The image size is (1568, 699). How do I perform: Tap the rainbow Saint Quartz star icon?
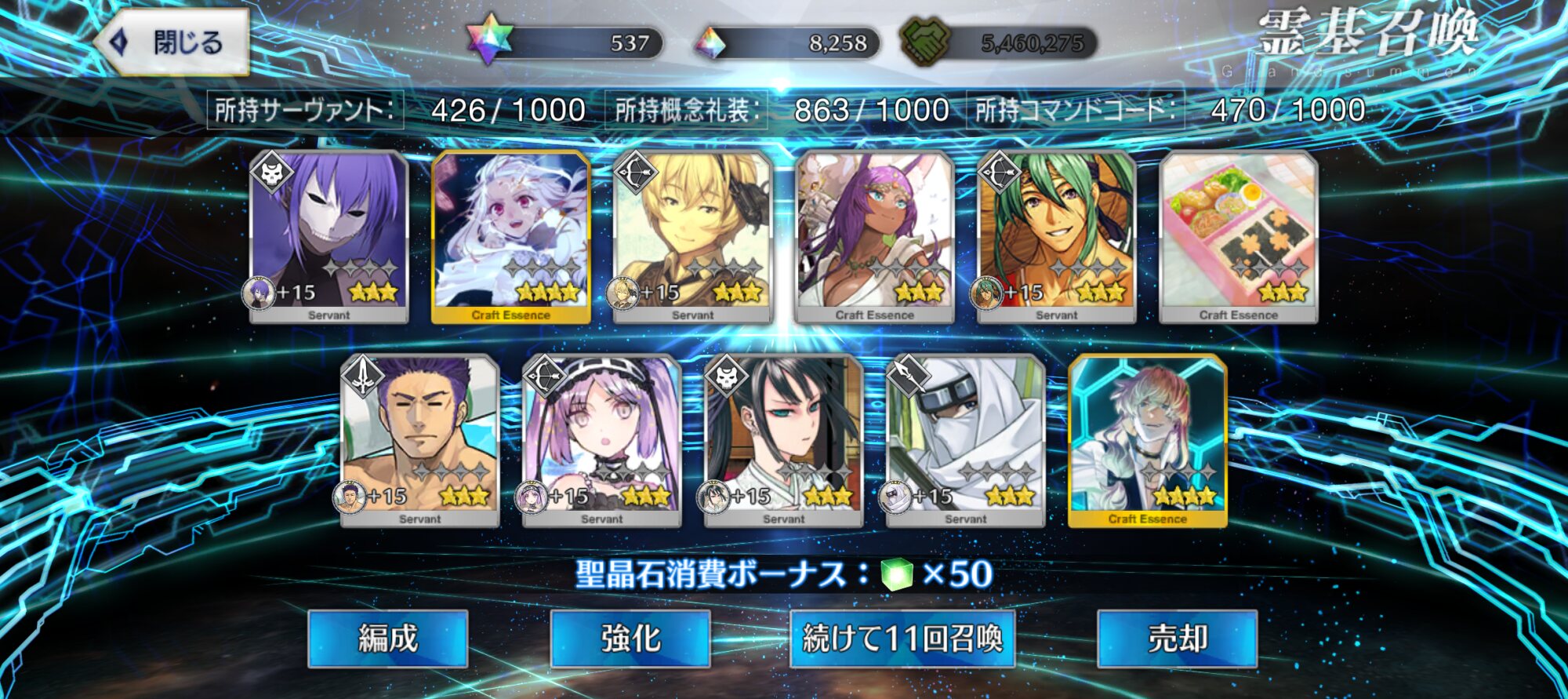(489, 39)
